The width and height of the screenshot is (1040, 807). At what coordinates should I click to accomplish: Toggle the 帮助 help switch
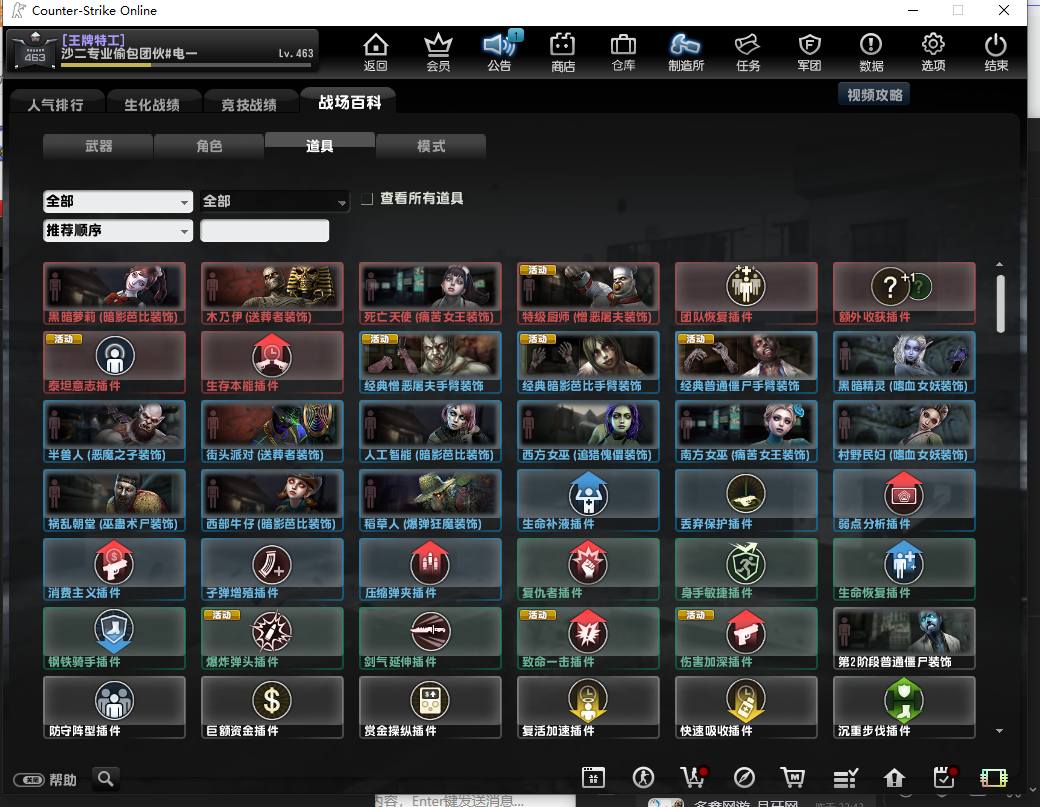point(29,780)
